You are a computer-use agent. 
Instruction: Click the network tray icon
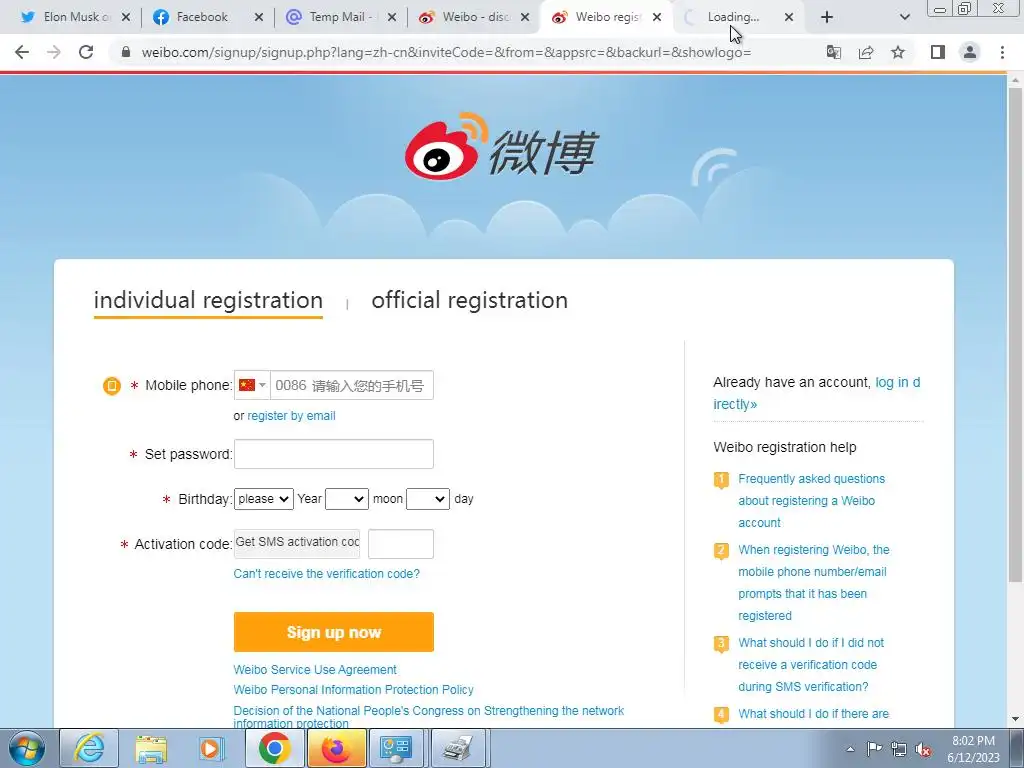(x=899, y=749)
